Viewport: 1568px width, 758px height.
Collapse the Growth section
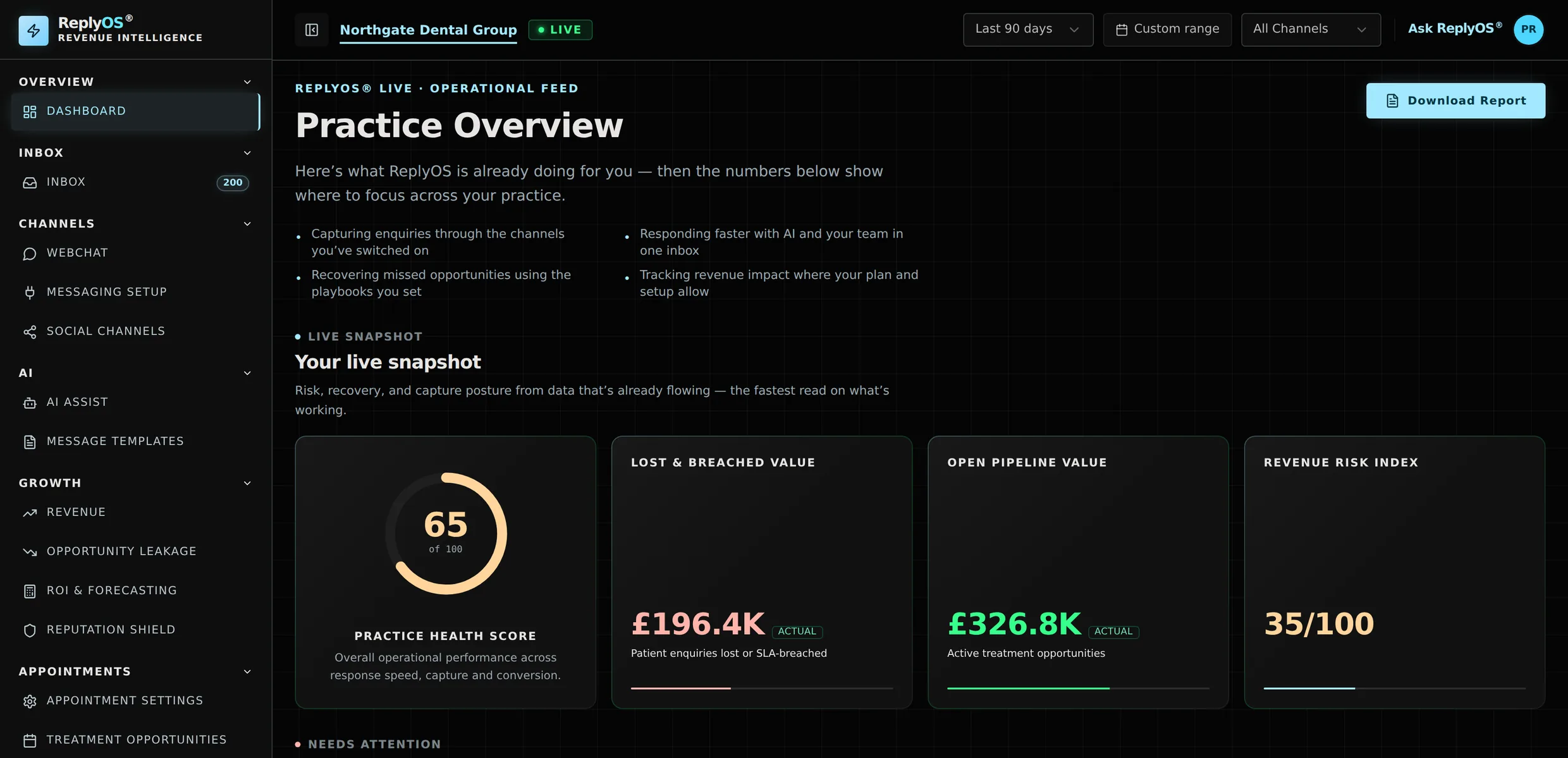pyautogui.click(x=247, y=483)
